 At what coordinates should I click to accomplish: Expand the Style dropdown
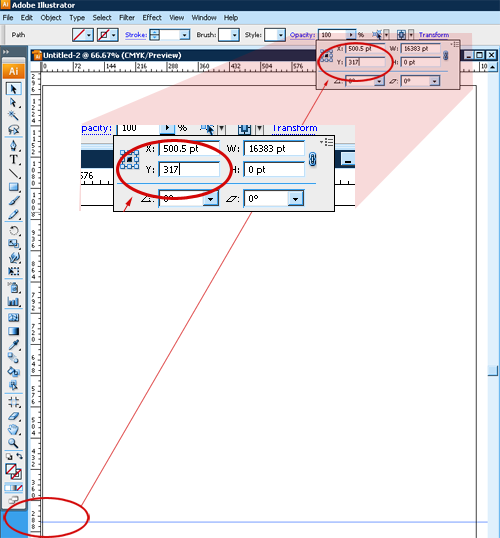click(281, 35)
